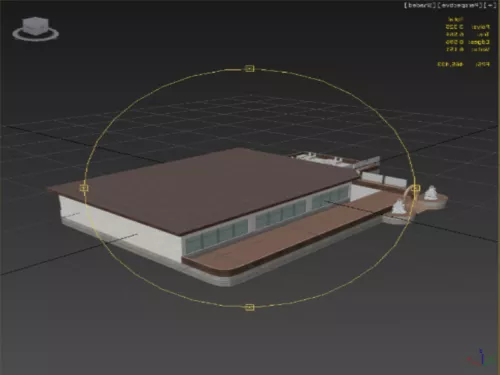This screenshot has width=500, height=375.
Task: Click the top handle of the orbit gizmo
Action: (x=250, y=68)
